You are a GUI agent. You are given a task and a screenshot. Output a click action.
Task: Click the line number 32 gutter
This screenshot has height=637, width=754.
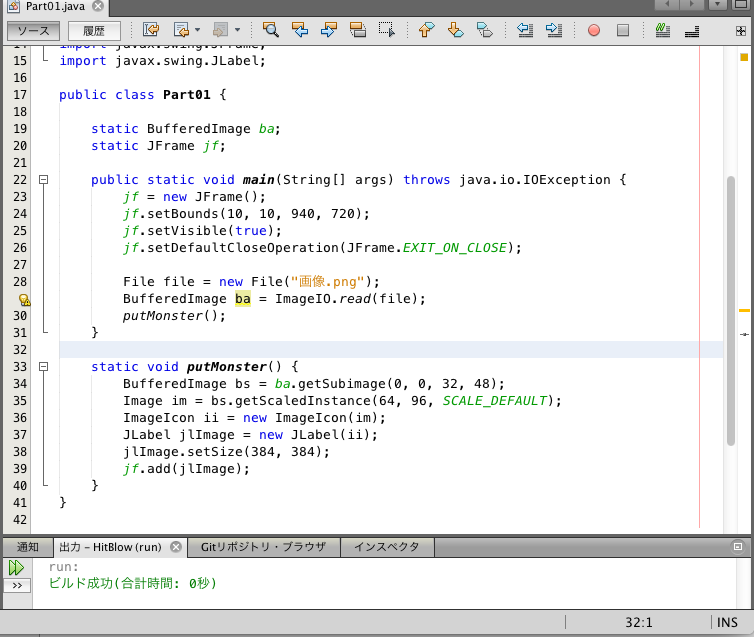[x=20, y=350]
